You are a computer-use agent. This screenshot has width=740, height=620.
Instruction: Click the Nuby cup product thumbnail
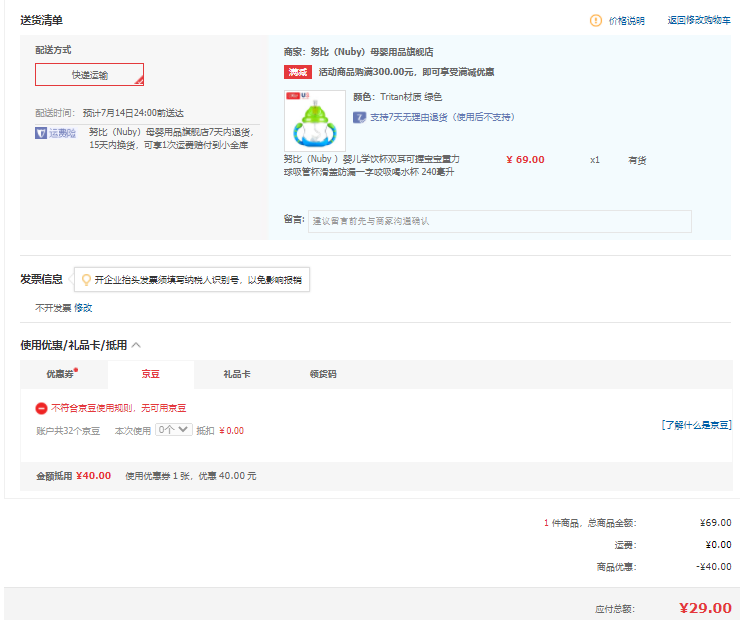click(314, 120)
